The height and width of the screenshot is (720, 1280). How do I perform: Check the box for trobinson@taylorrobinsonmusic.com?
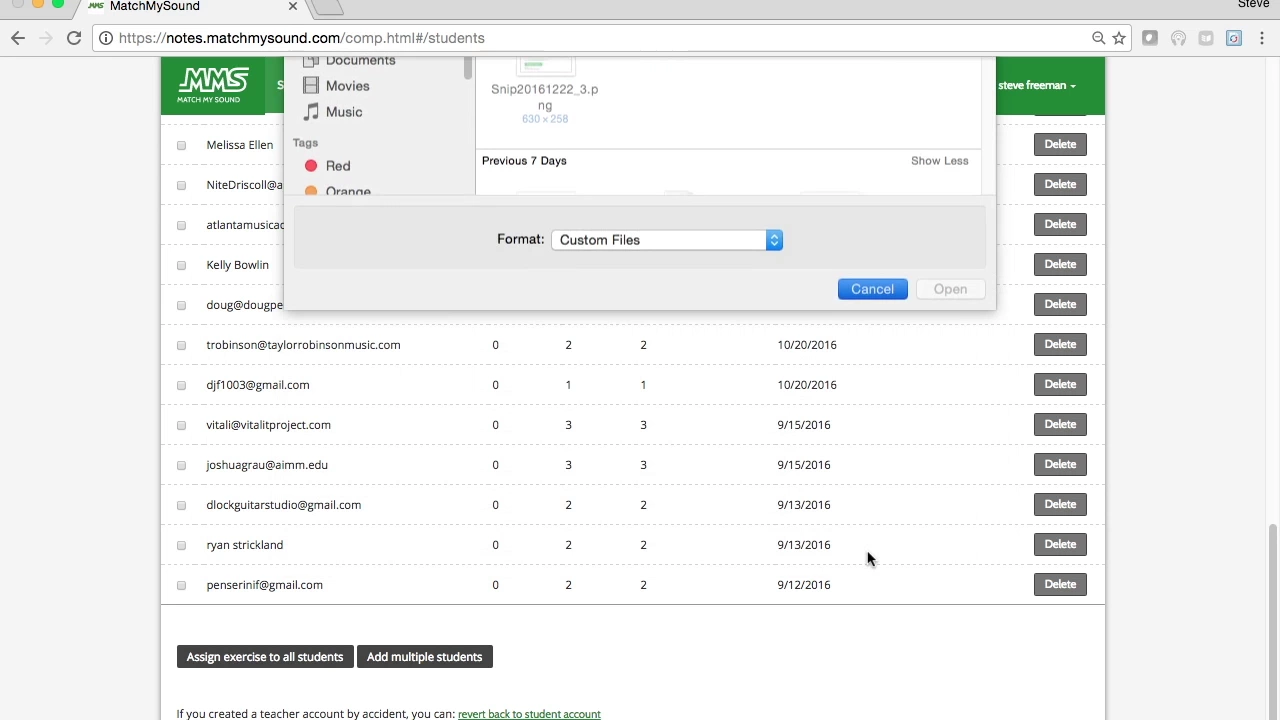181,345
